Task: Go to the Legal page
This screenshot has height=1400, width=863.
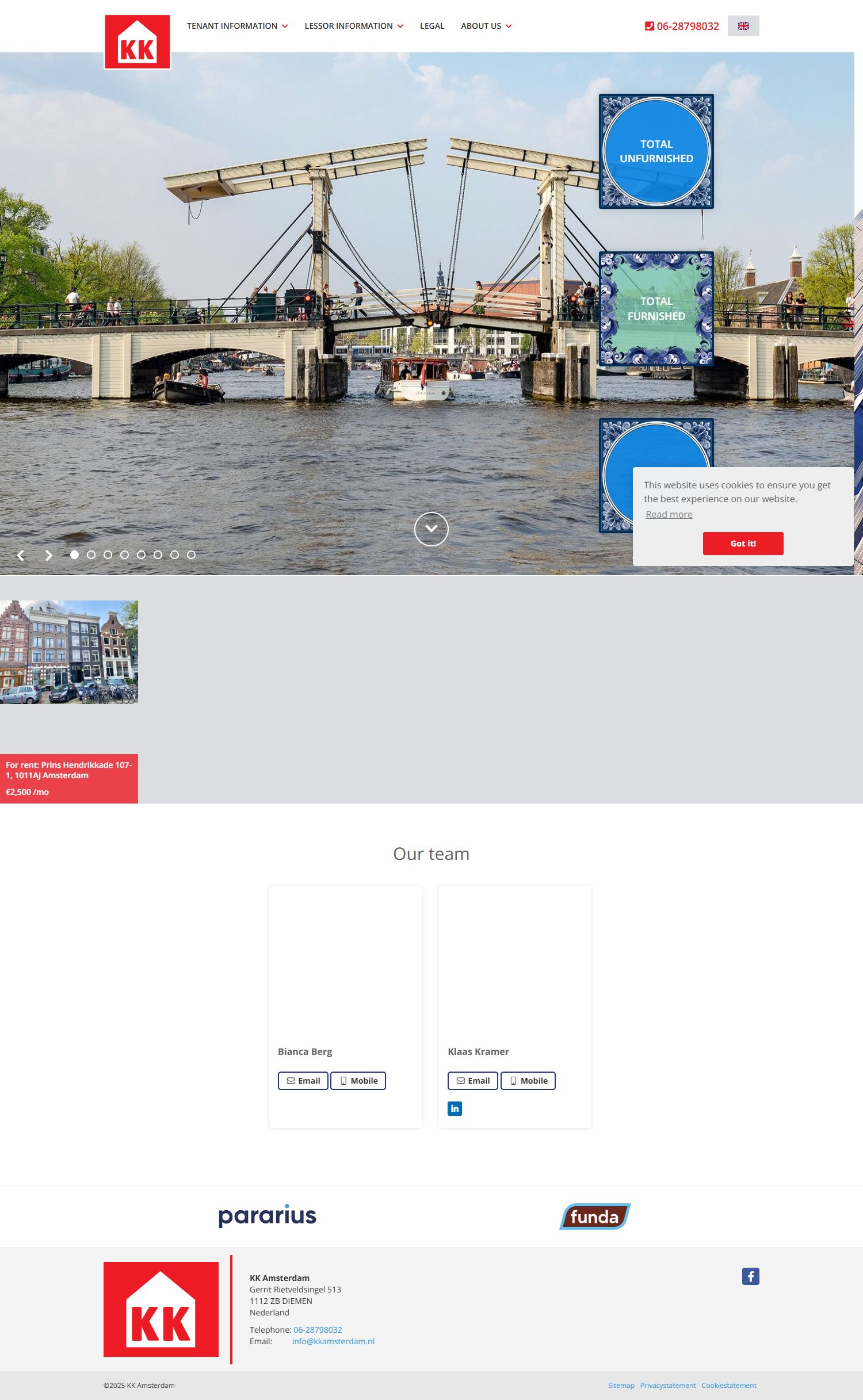Action: coord(432,26)
